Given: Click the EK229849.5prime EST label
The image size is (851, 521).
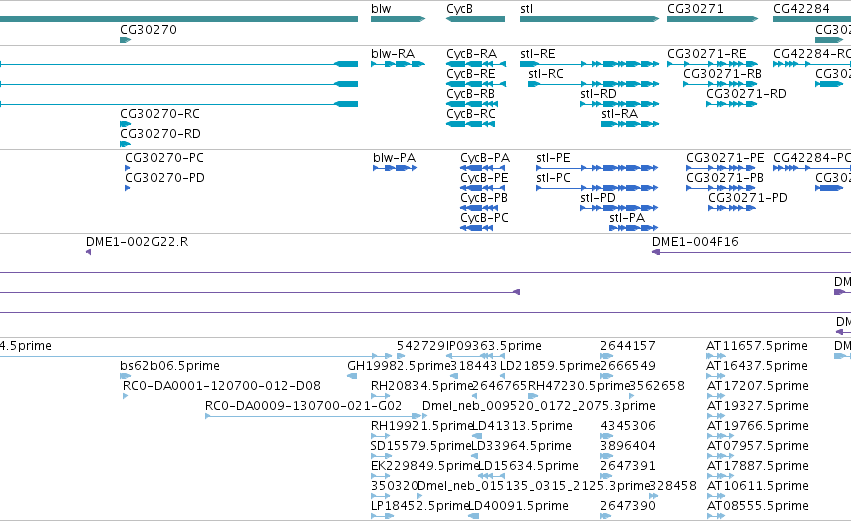Looking at the screenshot, I should [424, 467].
